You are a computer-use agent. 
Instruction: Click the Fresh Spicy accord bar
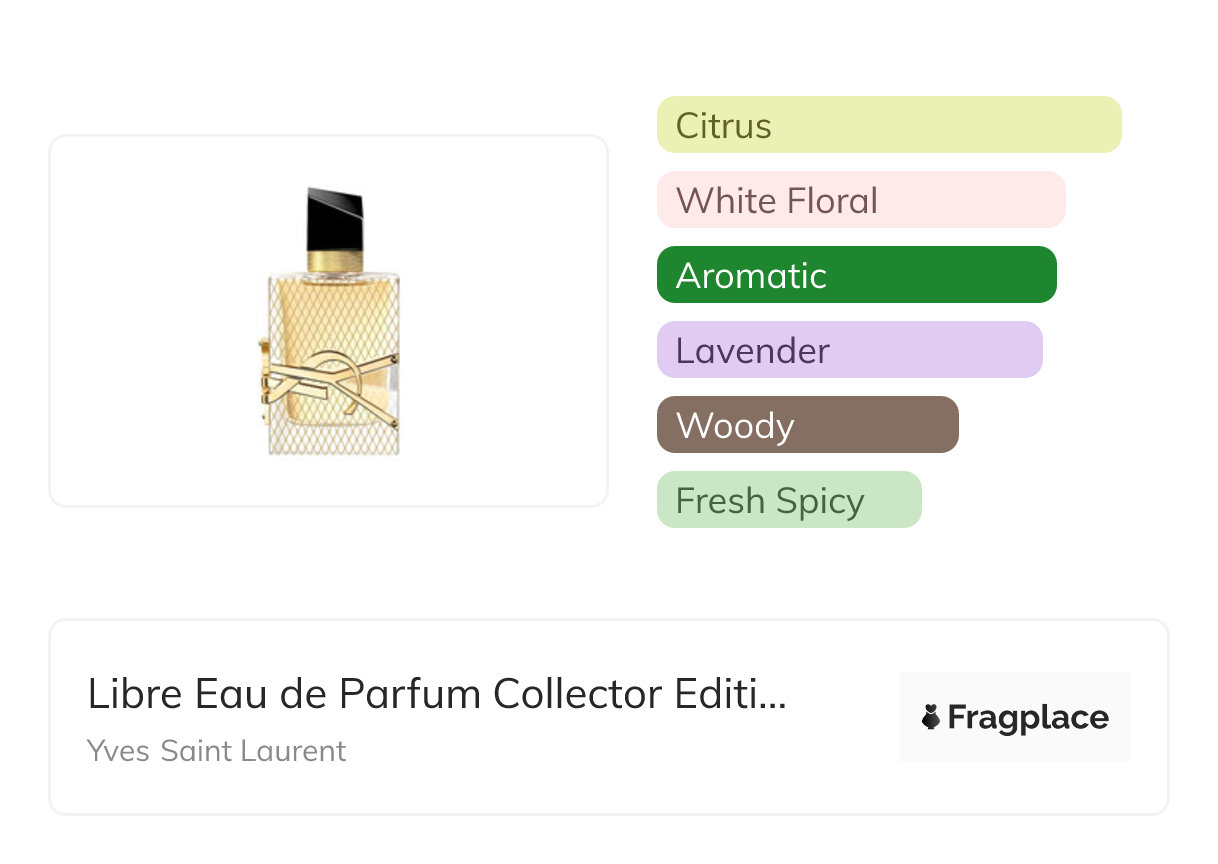point(788,500)
